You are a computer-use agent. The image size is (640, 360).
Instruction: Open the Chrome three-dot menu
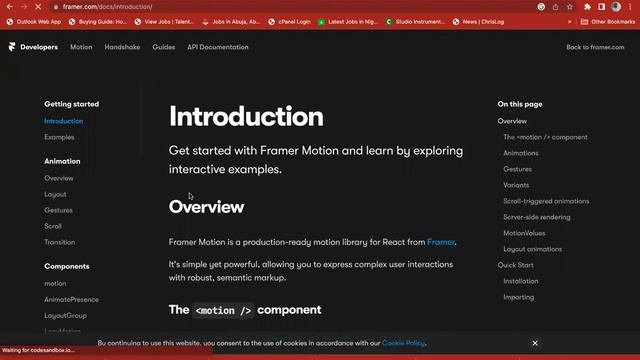(631, 7)
